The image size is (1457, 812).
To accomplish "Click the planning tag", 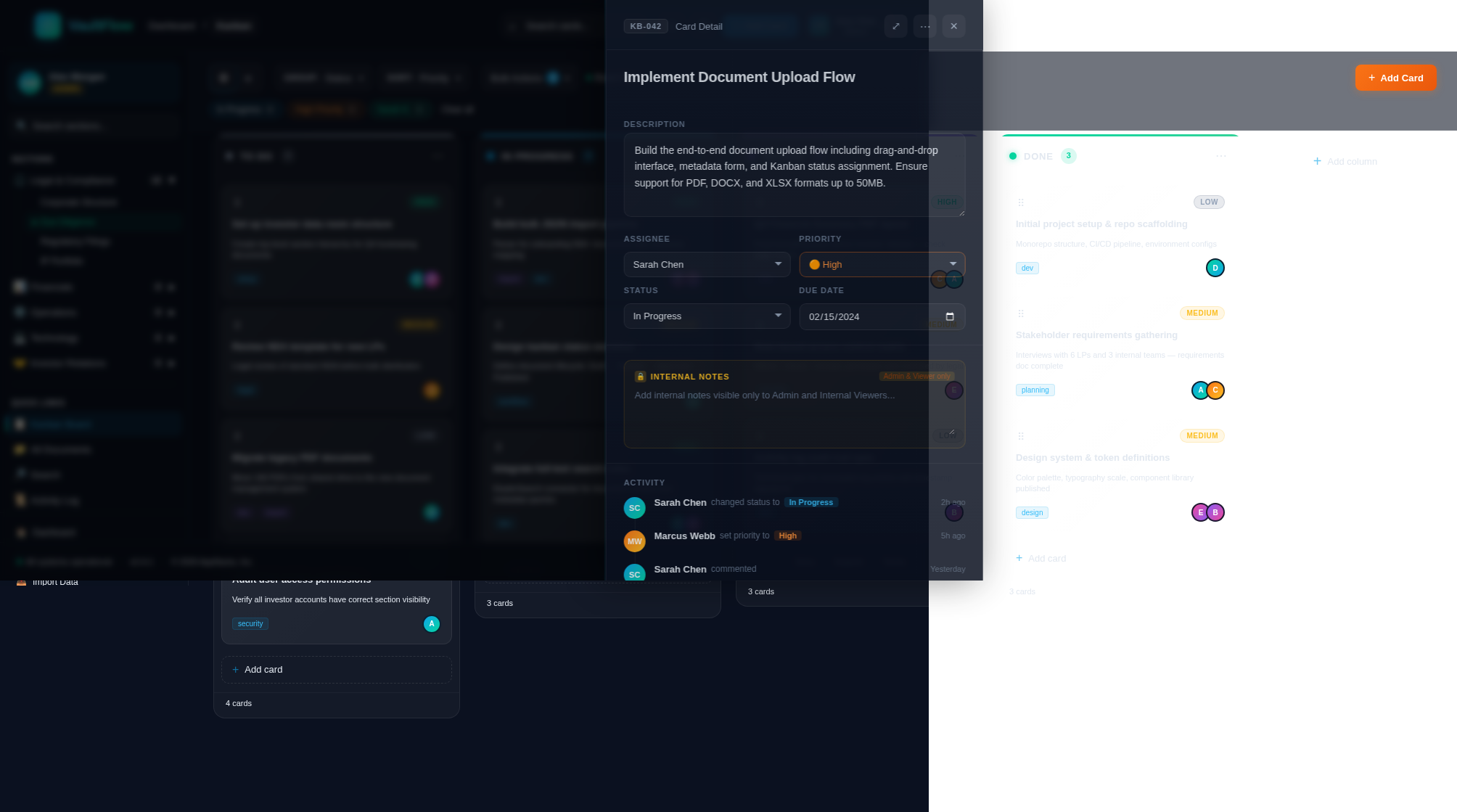I will [1035, 390].
